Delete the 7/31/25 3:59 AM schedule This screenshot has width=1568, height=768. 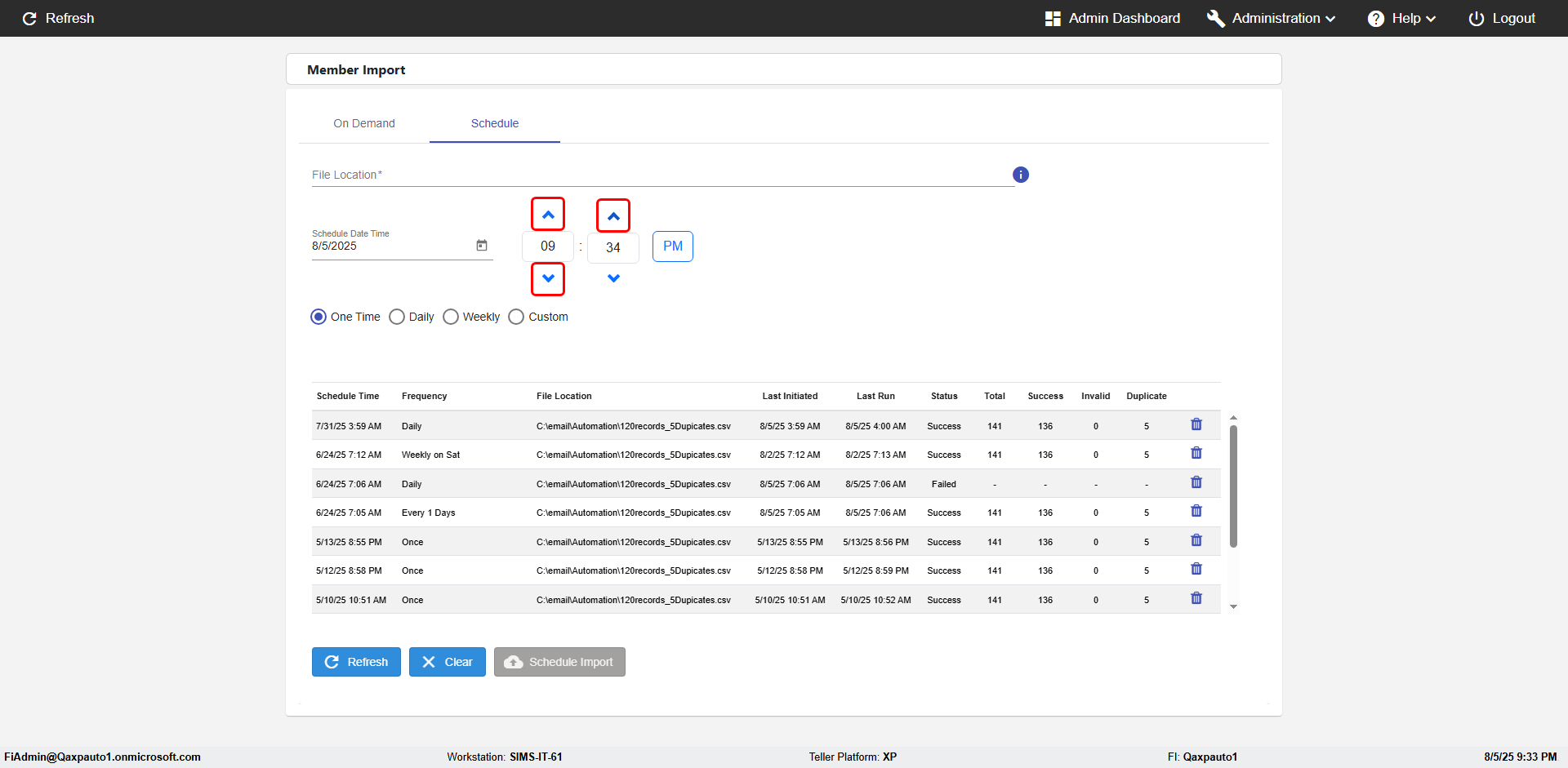tap(1196, 424)
